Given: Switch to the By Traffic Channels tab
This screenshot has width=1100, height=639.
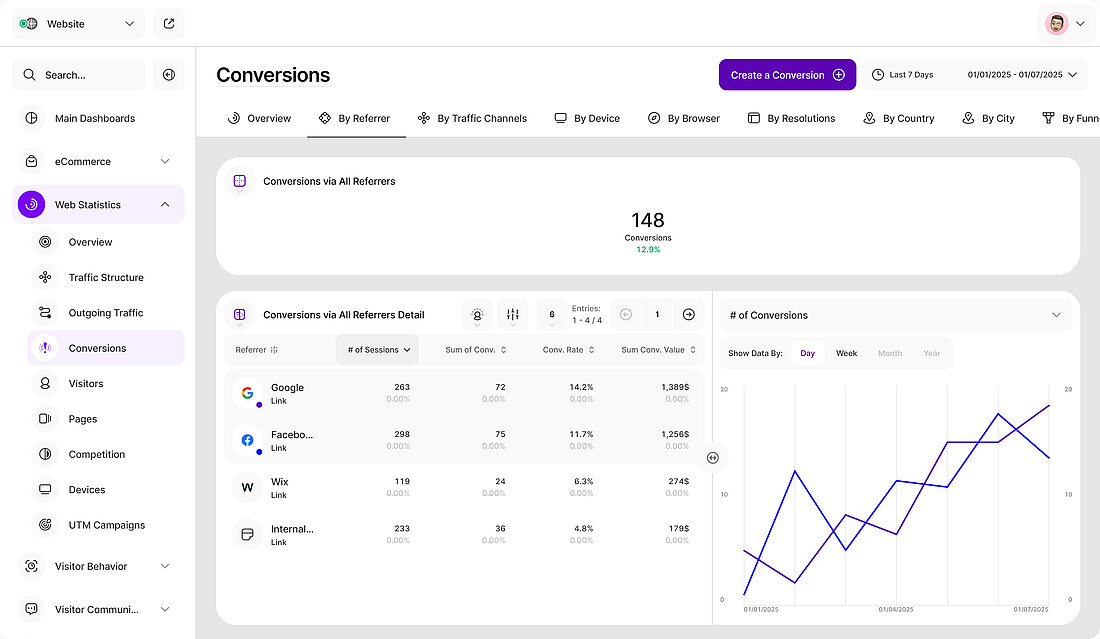Looking at the screenshot, I should [472, 118].
